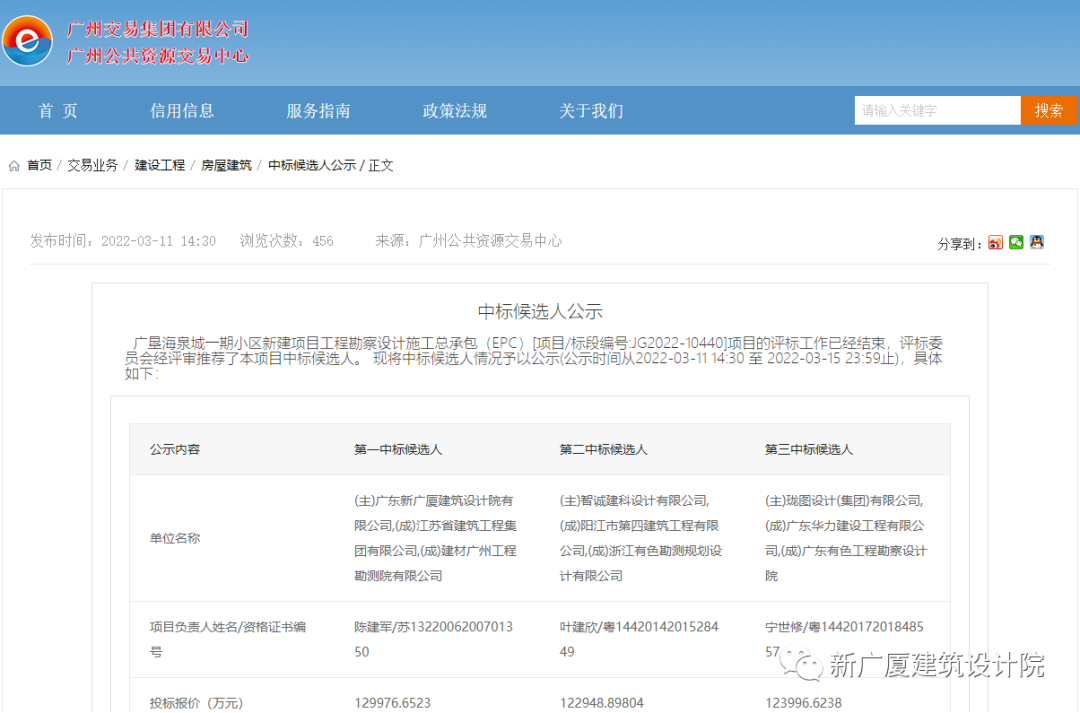Open the 关于我们 nav menu item

coord(591,111)
